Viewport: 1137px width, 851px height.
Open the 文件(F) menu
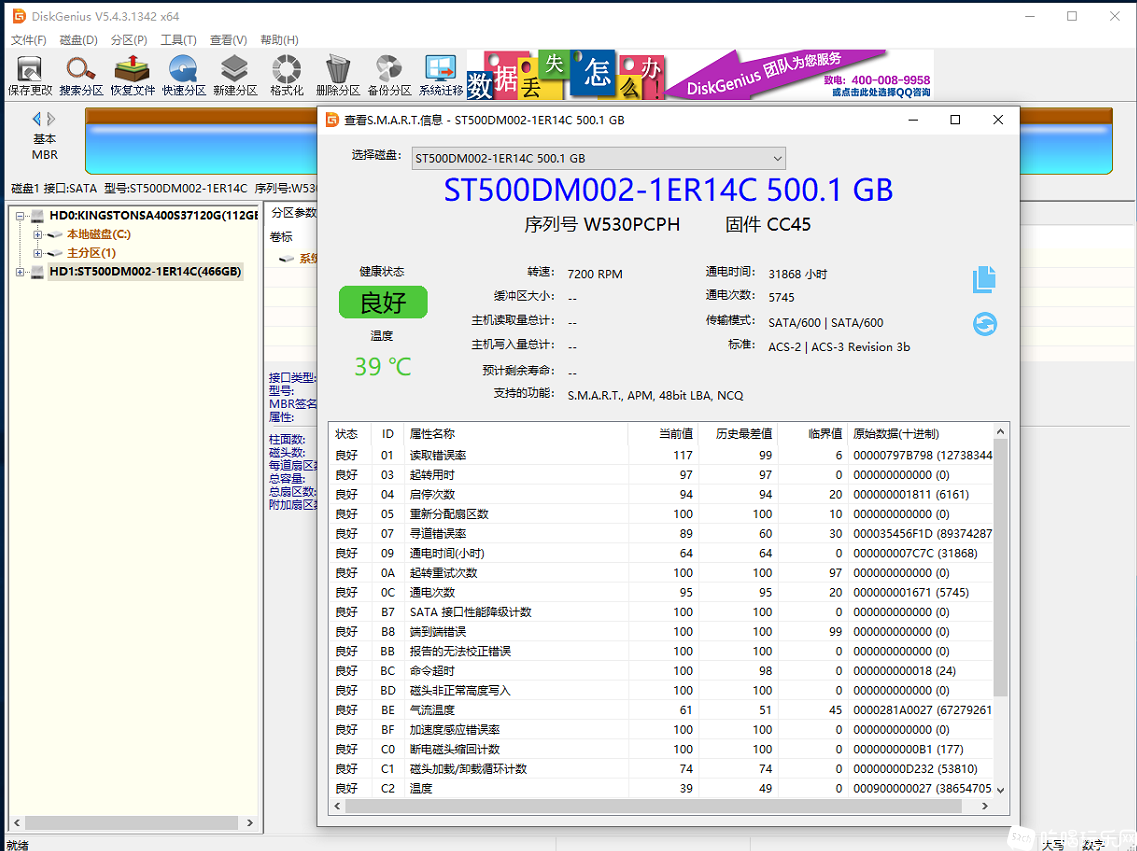click(x=28, y=40)
